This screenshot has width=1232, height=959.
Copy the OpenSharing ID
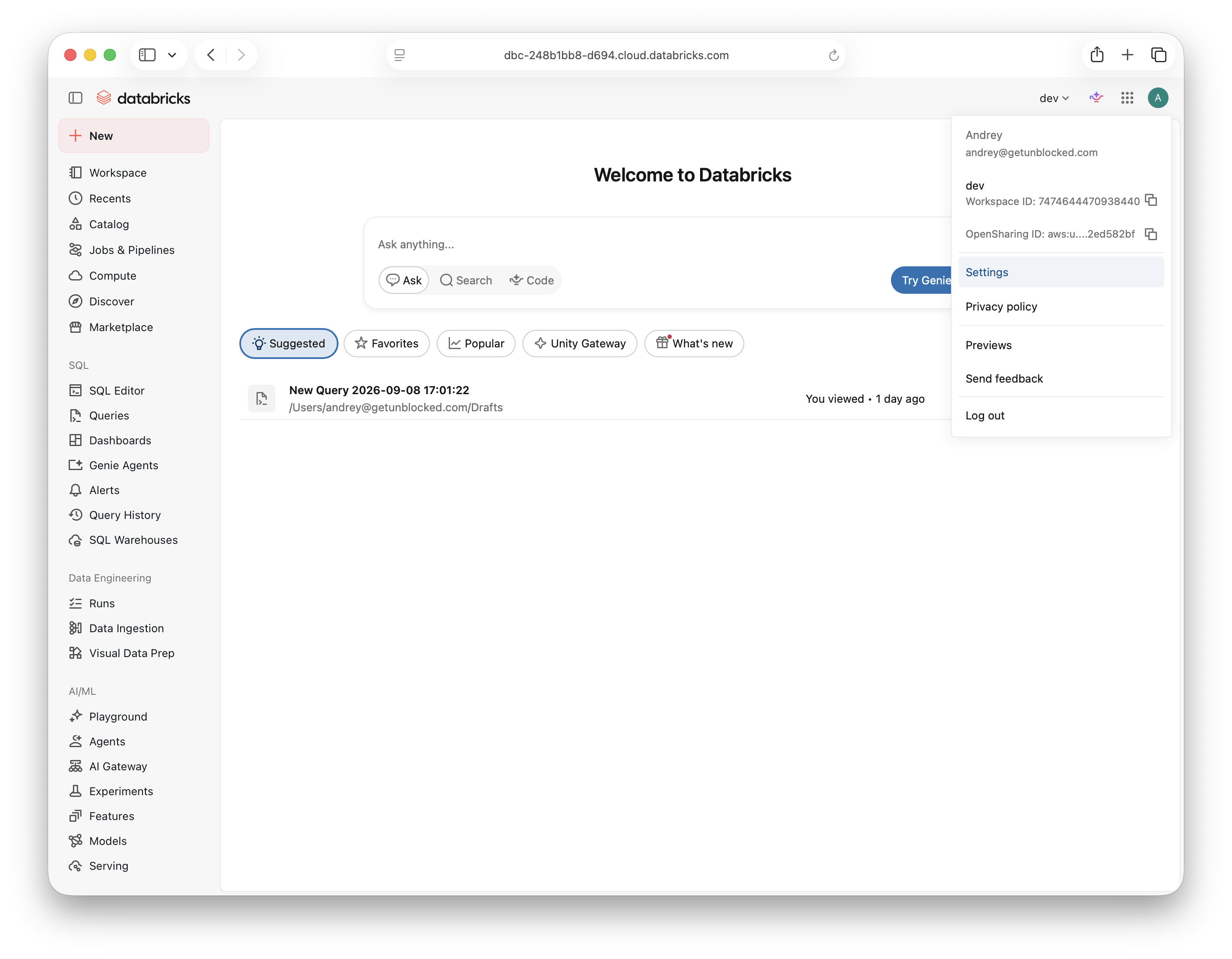point(1151,234)
